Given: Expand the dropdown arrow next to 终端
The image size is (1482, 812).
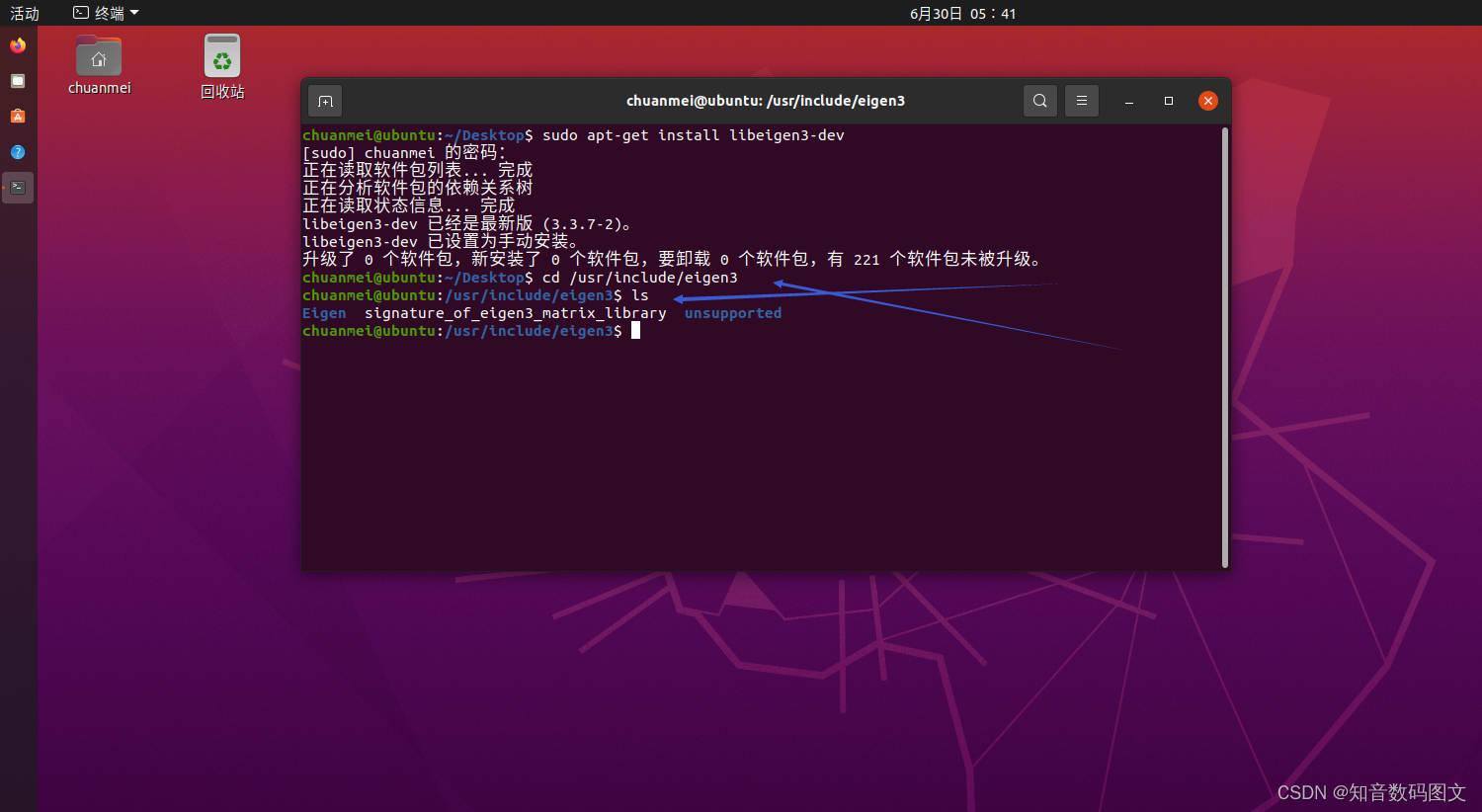Looking at the screenshot, I should (x=135, y=13).
